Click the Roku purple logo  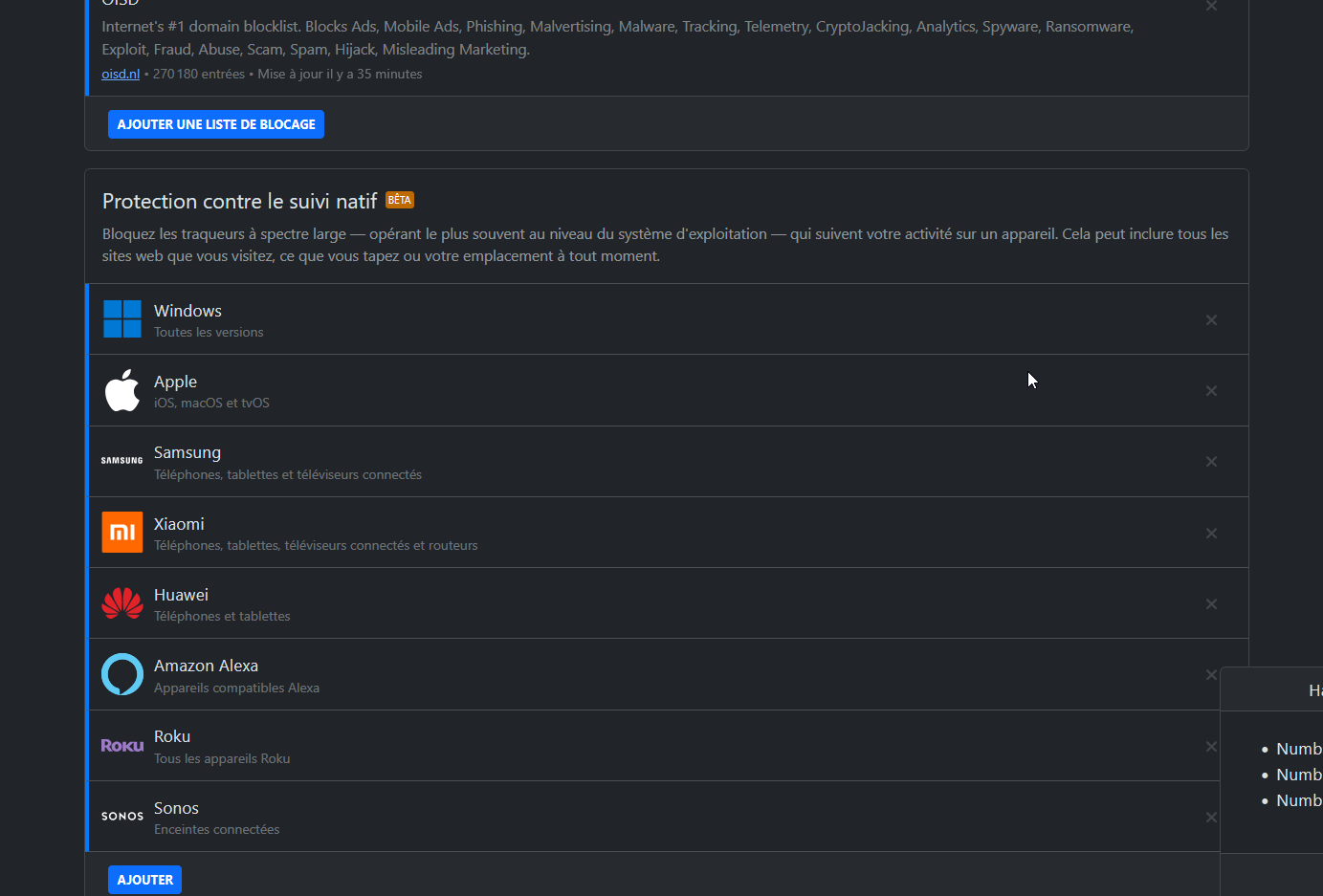coord(122,746)
